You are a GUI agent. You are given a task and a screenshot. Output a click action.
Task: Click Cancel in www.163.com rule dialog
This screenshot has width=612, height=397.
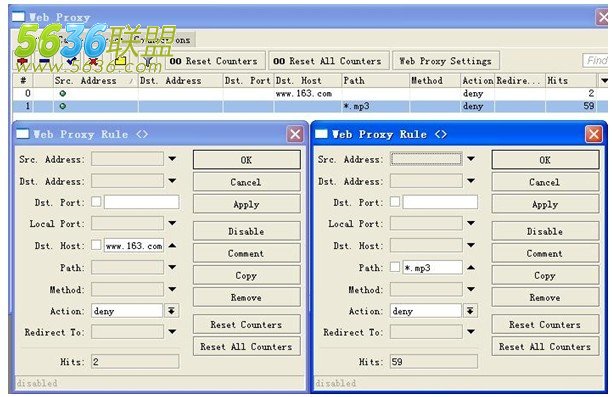click(x=247, y=182)
